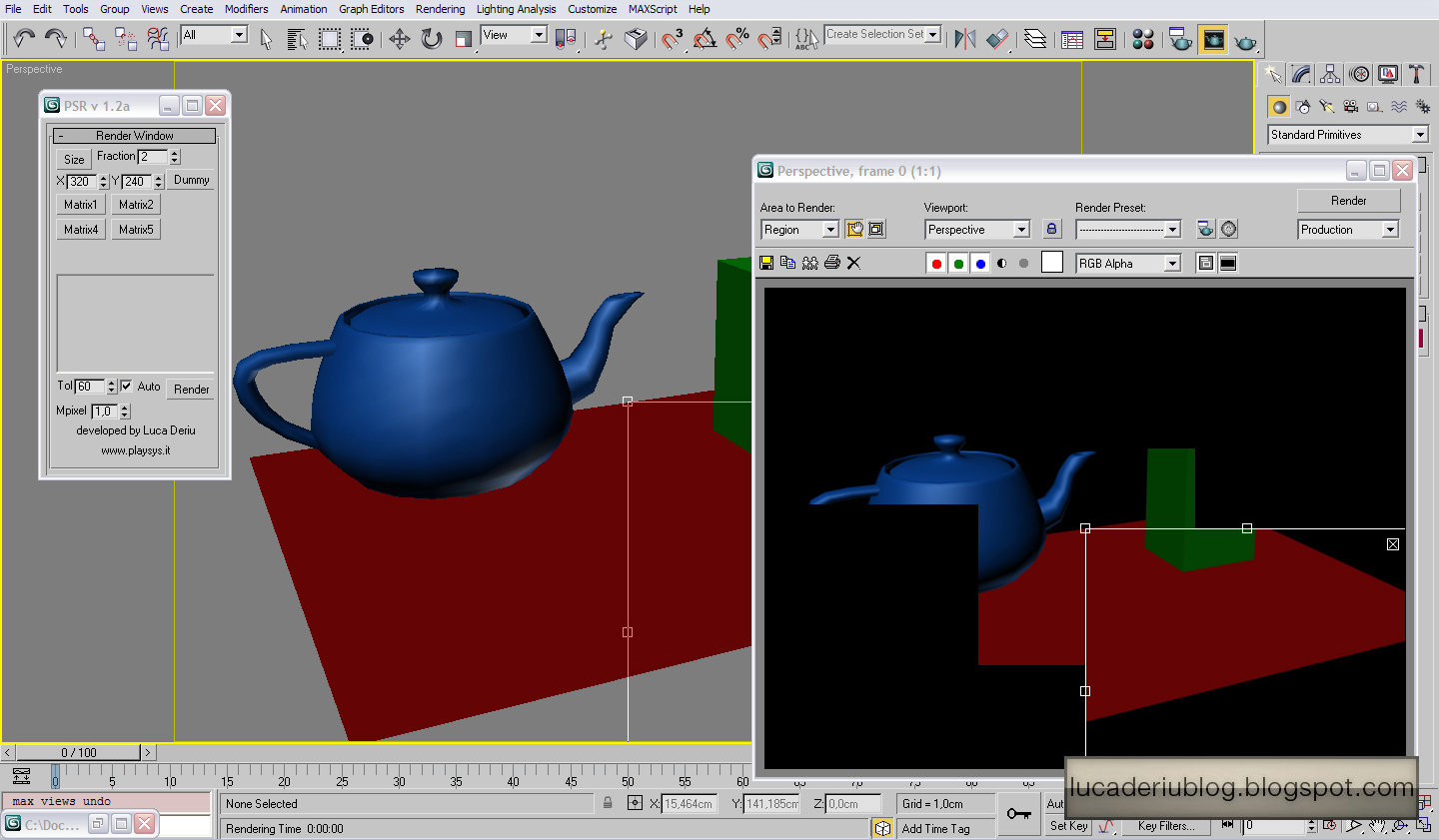1439x840 pixels.
Task: Open the Align tool
Action: pos(997,39)
